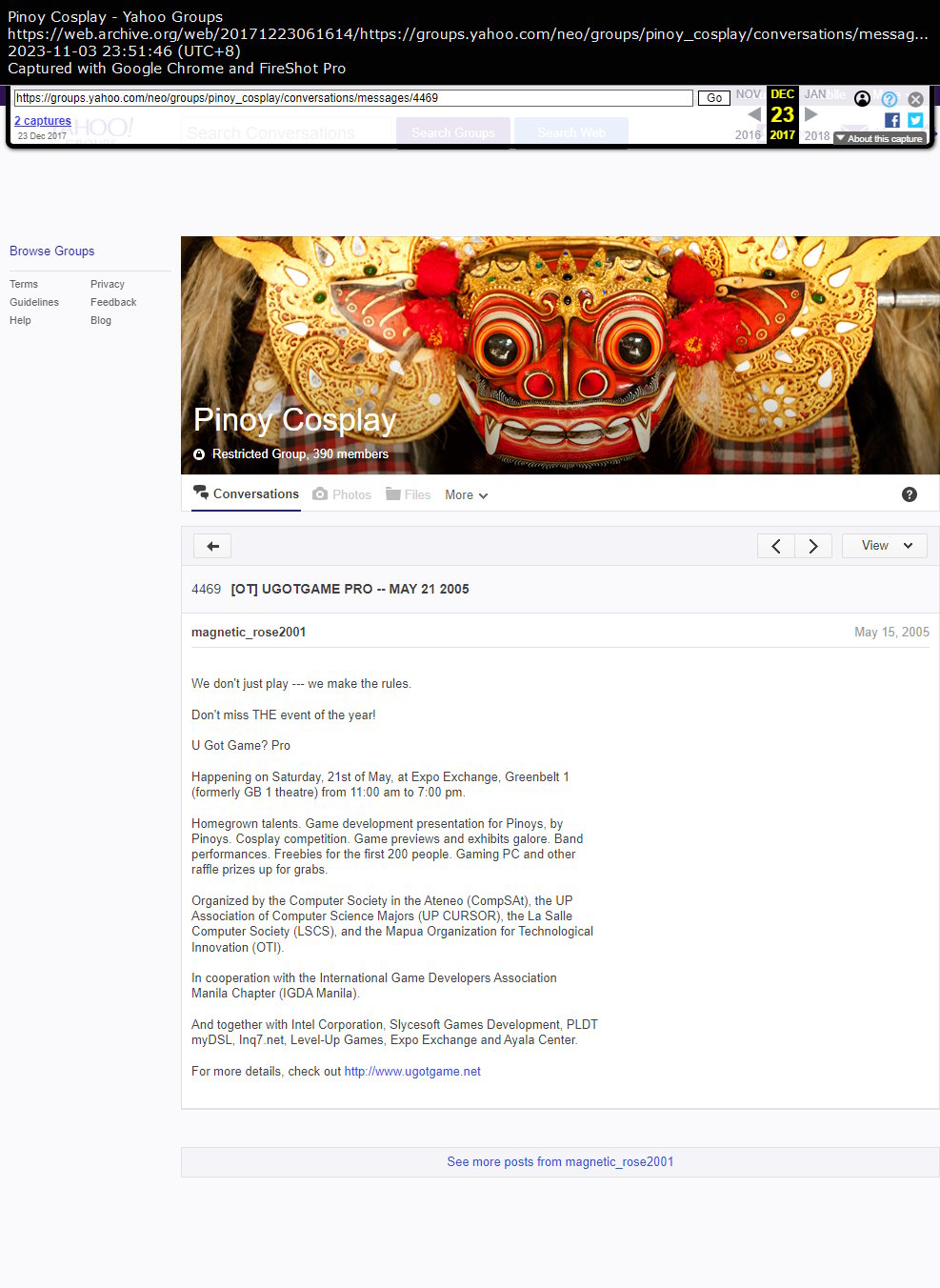Image resolution: width=940 pixels, height=1288 pixels.
Task: Open Browse Groups link
Action: tap(52, 252)
